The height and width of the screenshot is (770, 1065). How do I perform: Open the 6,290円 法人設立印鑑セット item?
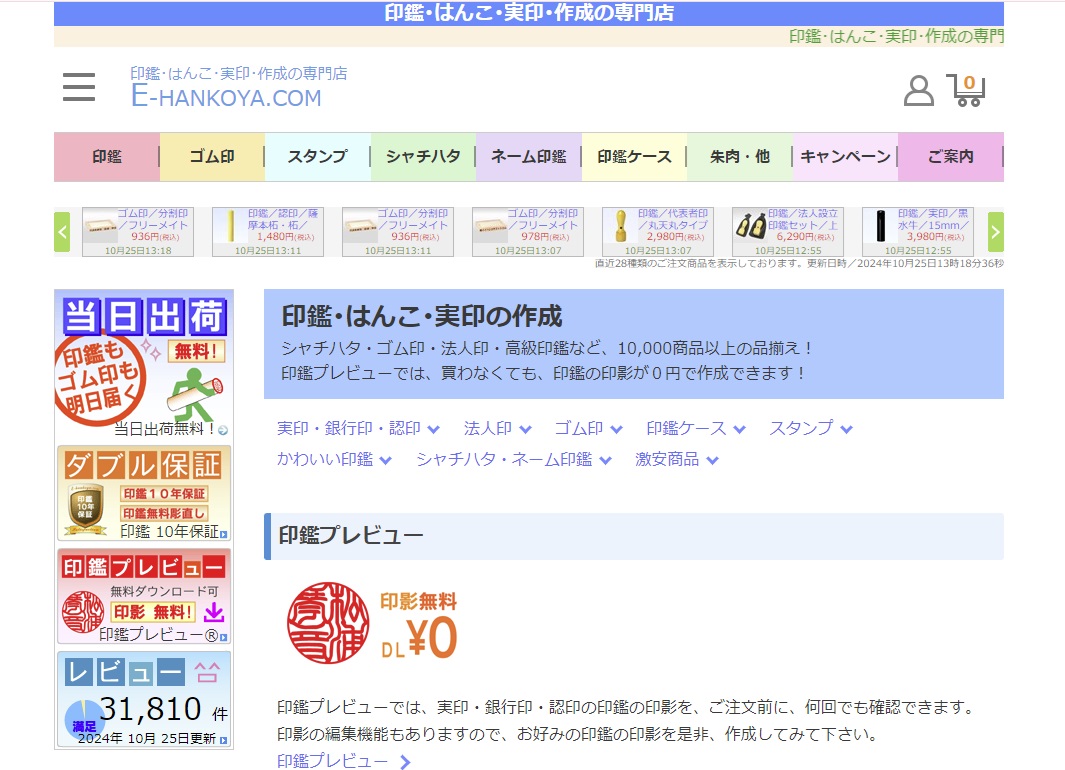click(788, 232)
